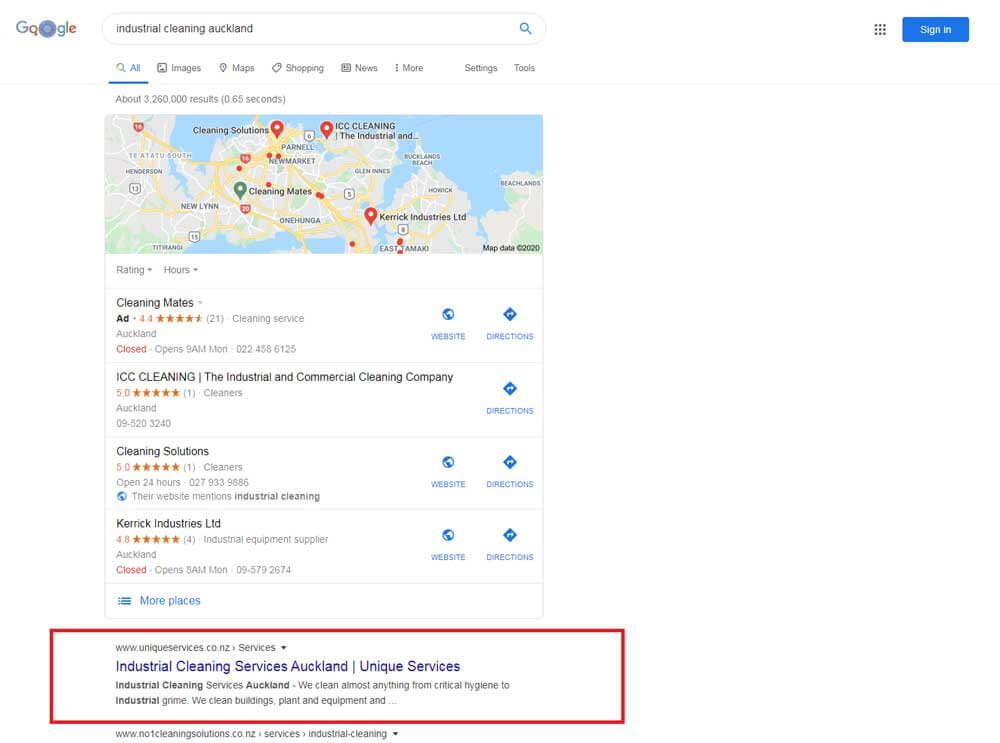Get directions to Kerrick Industries Ltd

(509, 537)
